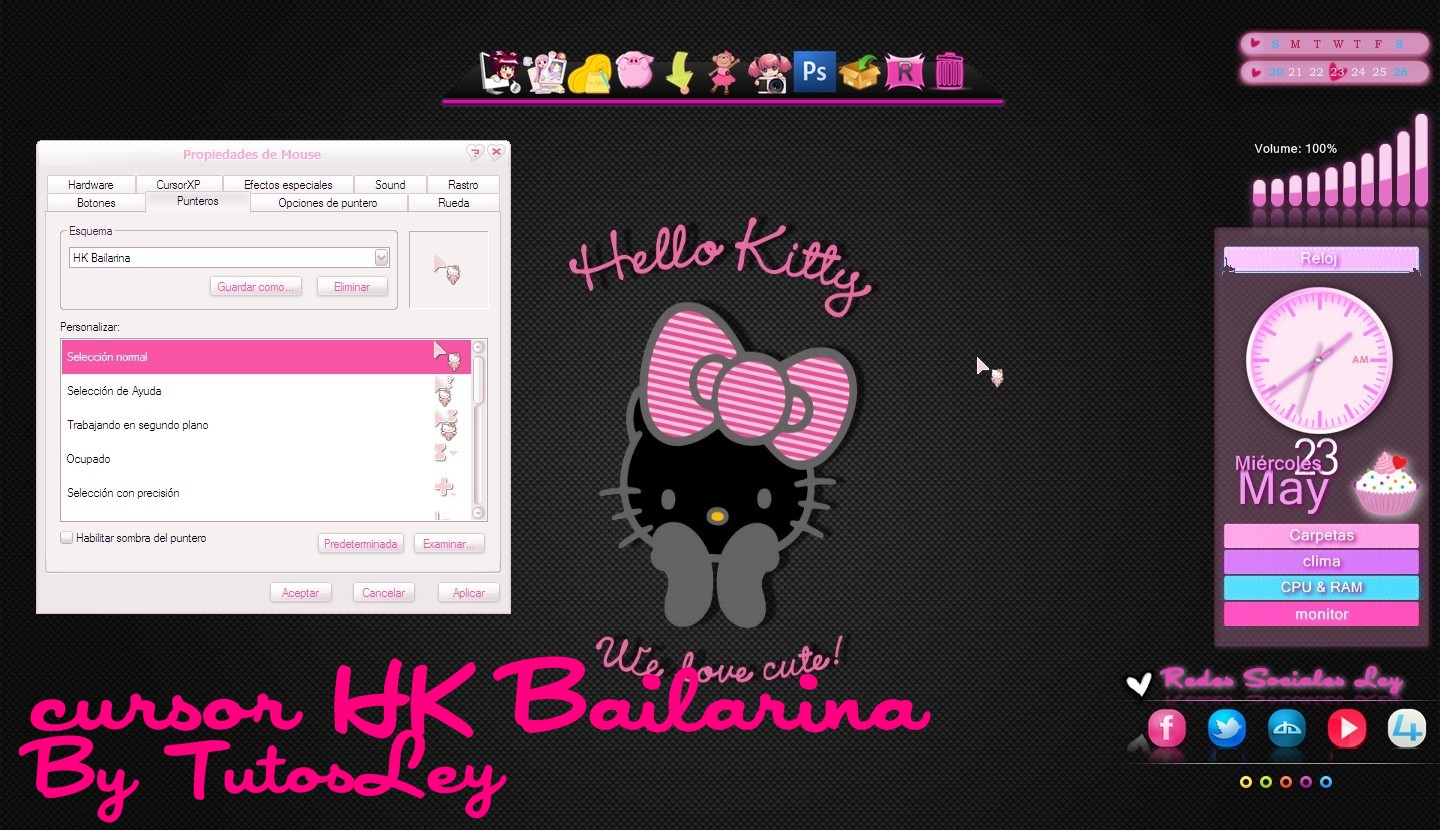Click the Eliminar scheme button
The width and height of the screenshot is (1440, 830).
(352, 287)
